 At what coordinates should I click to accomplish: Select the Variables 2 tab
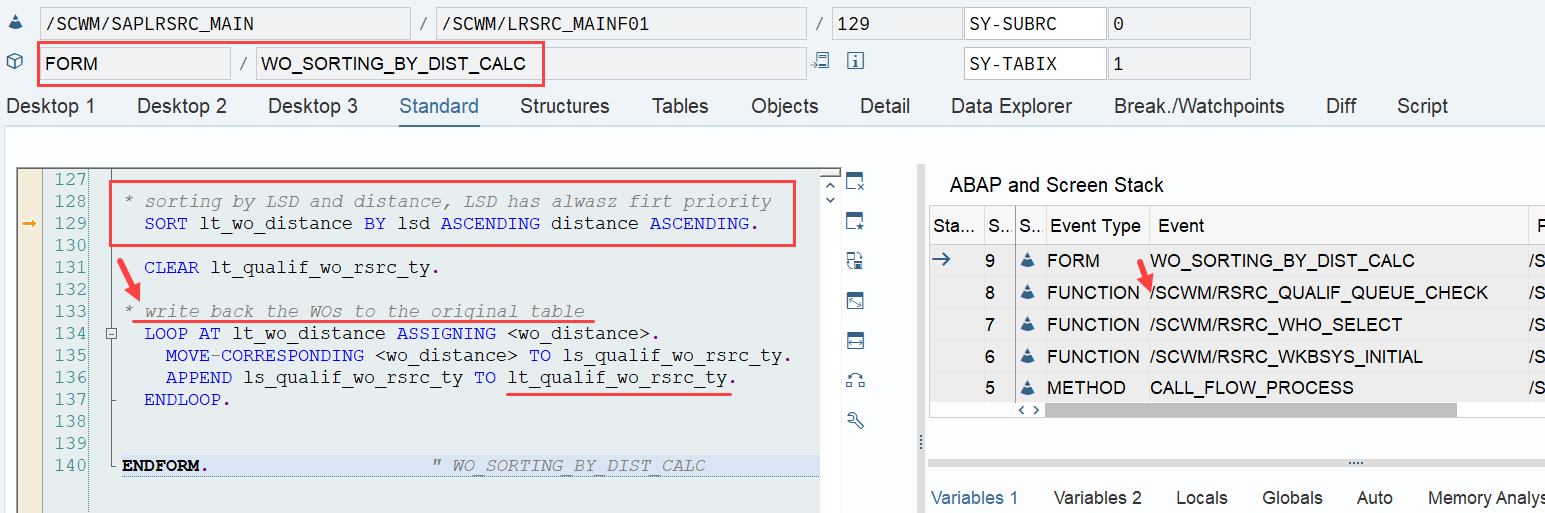1098,498
